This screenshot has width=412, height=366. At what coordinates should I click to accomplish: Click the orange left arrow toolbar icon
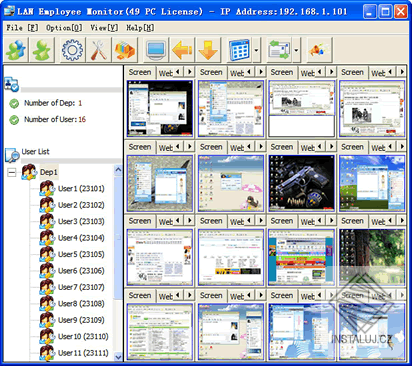pos(182,50)
